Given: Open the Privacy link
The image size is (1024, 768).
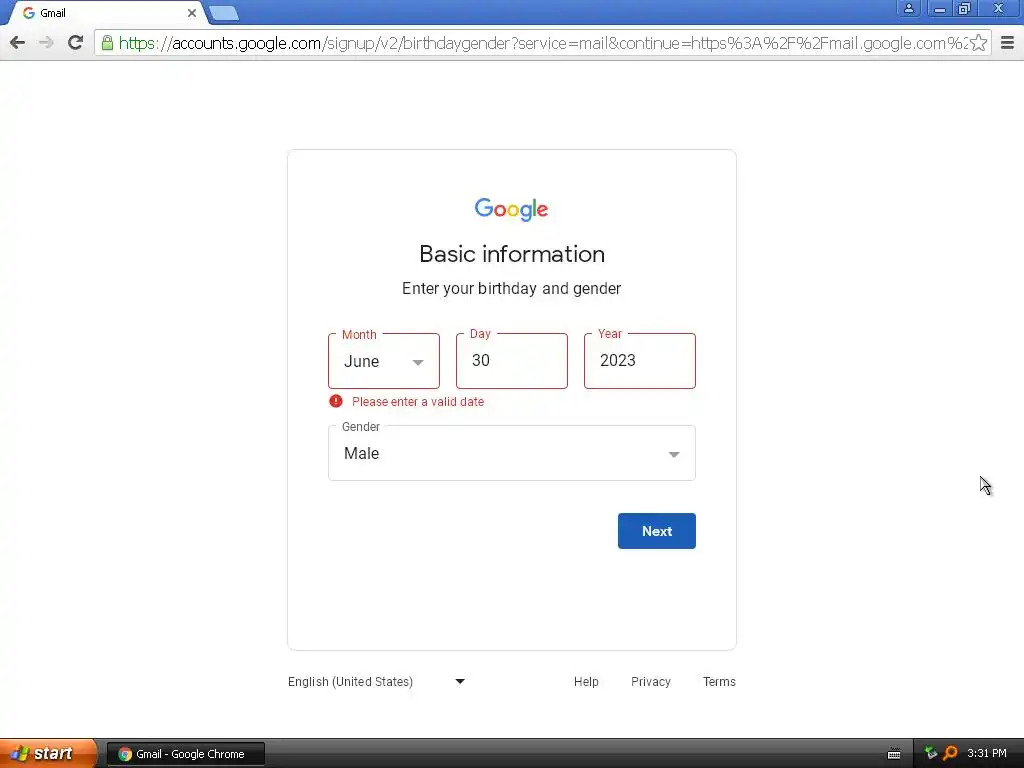Looking at the screenshot, I should 650,682.
